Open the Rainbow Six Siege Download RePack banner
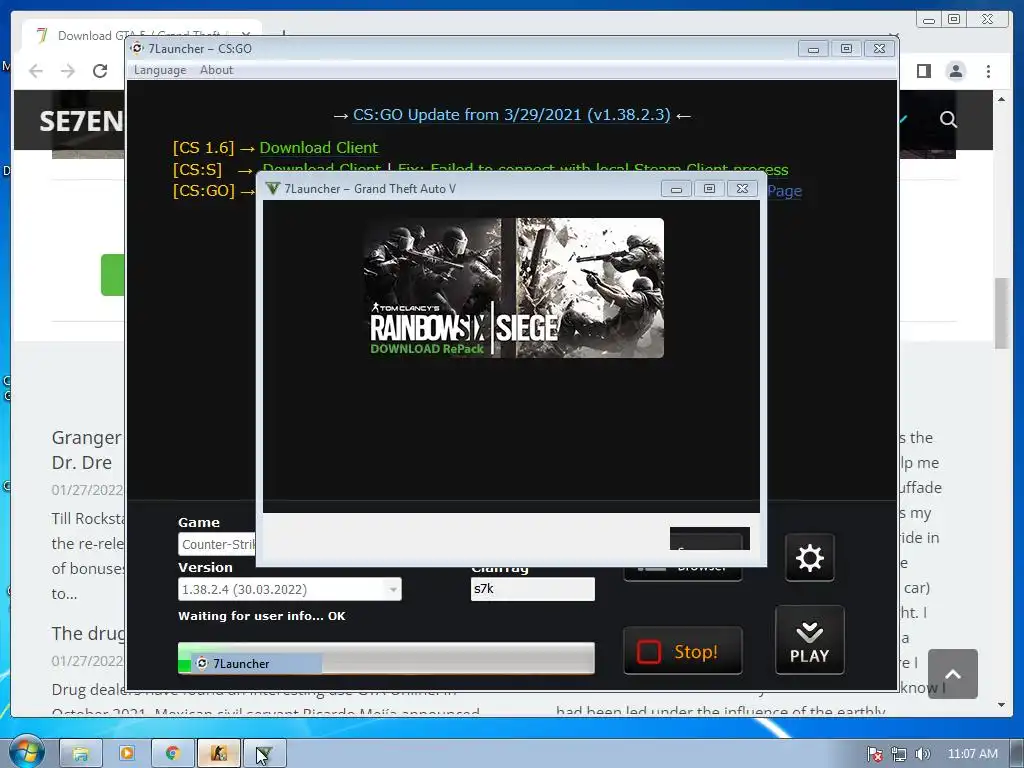The height and width of the screenshot is (768, 1024). [x=513, y=288]
